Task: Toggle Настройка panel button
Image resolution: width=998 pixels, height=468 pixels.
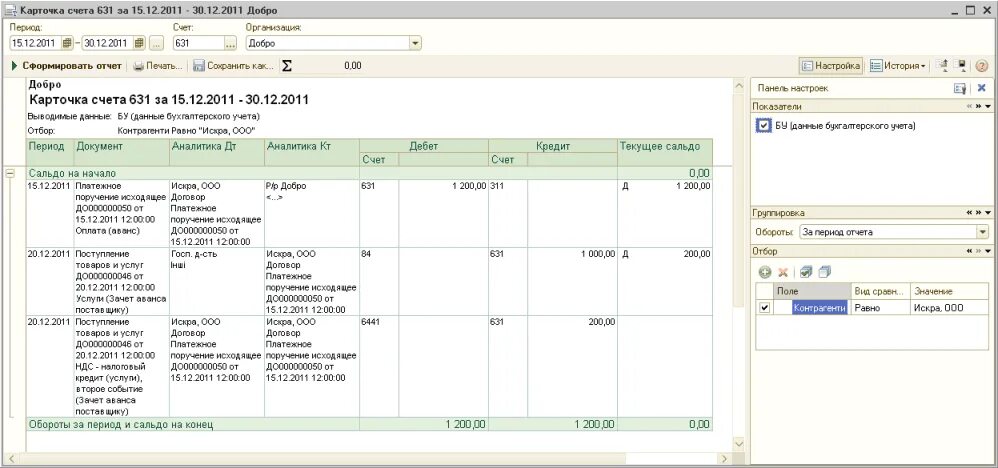Action: click(831, 66)
